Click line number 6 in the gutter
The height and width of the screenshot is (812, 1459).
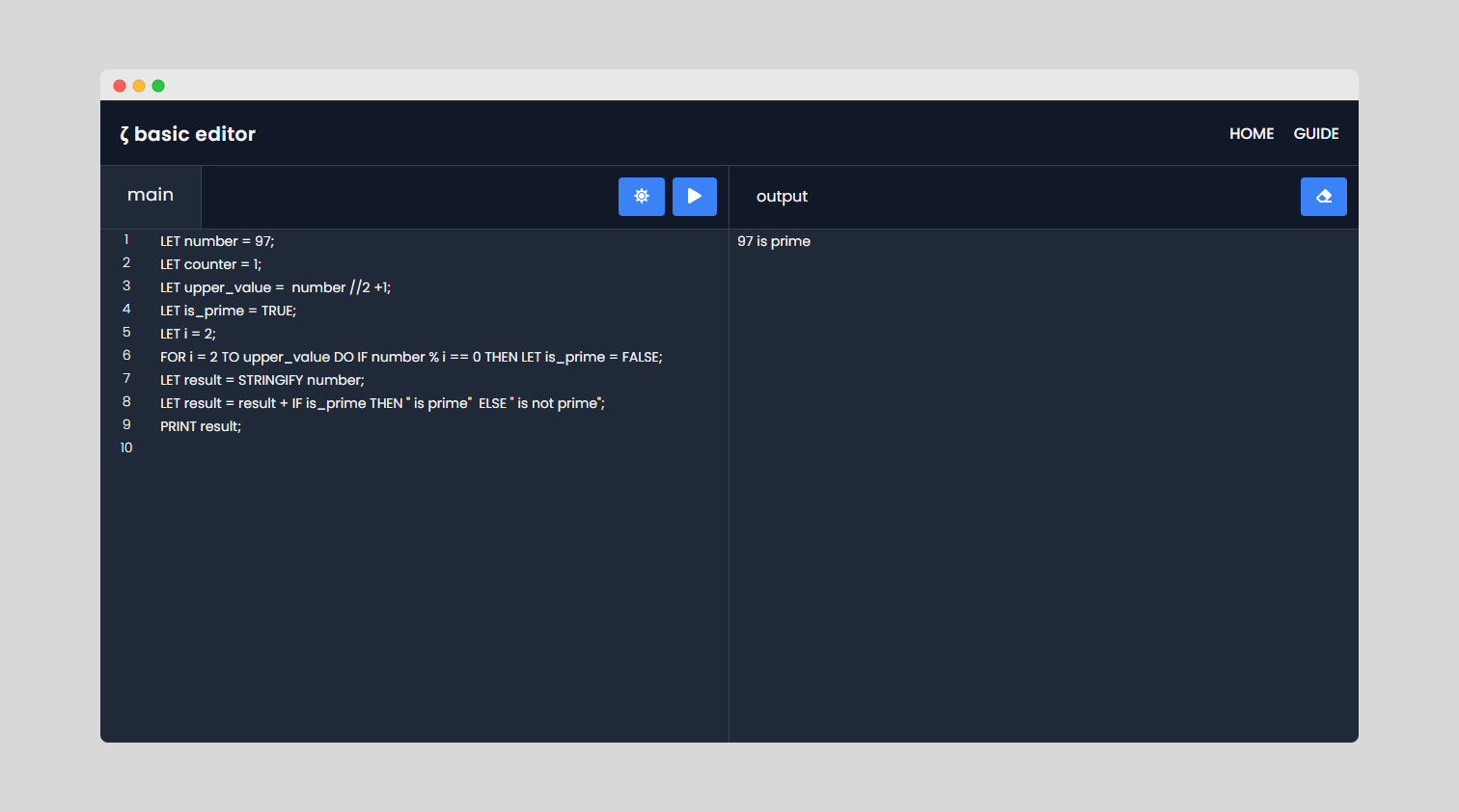tap(126, 356)
